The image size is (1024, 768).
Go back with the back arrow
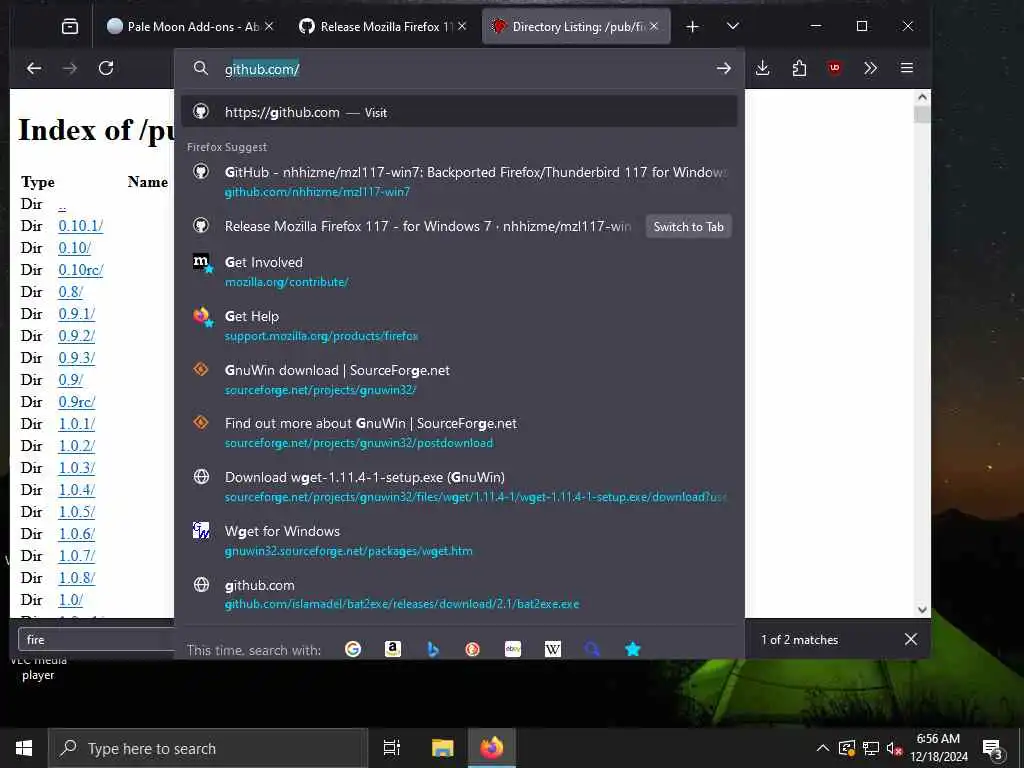[x=34, y=68]
